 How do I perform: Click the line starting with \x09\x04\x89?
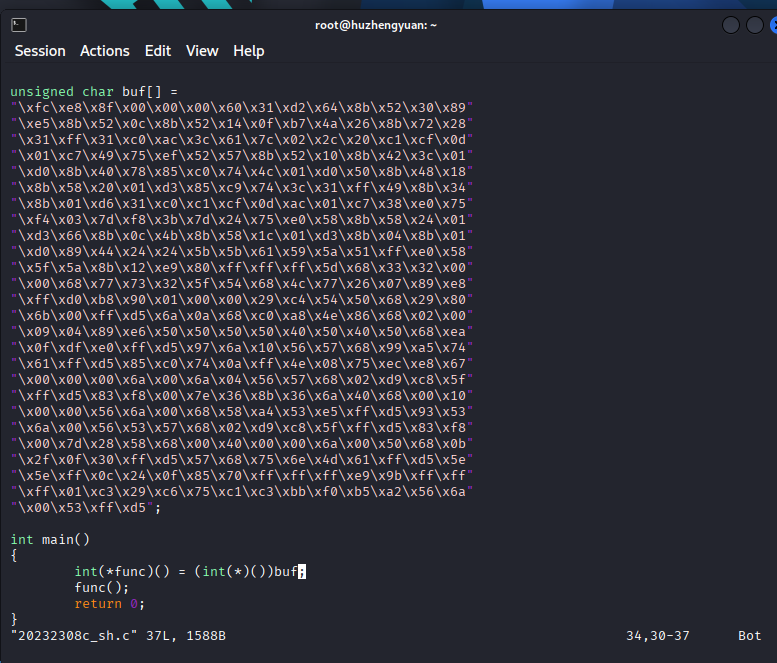242,332
